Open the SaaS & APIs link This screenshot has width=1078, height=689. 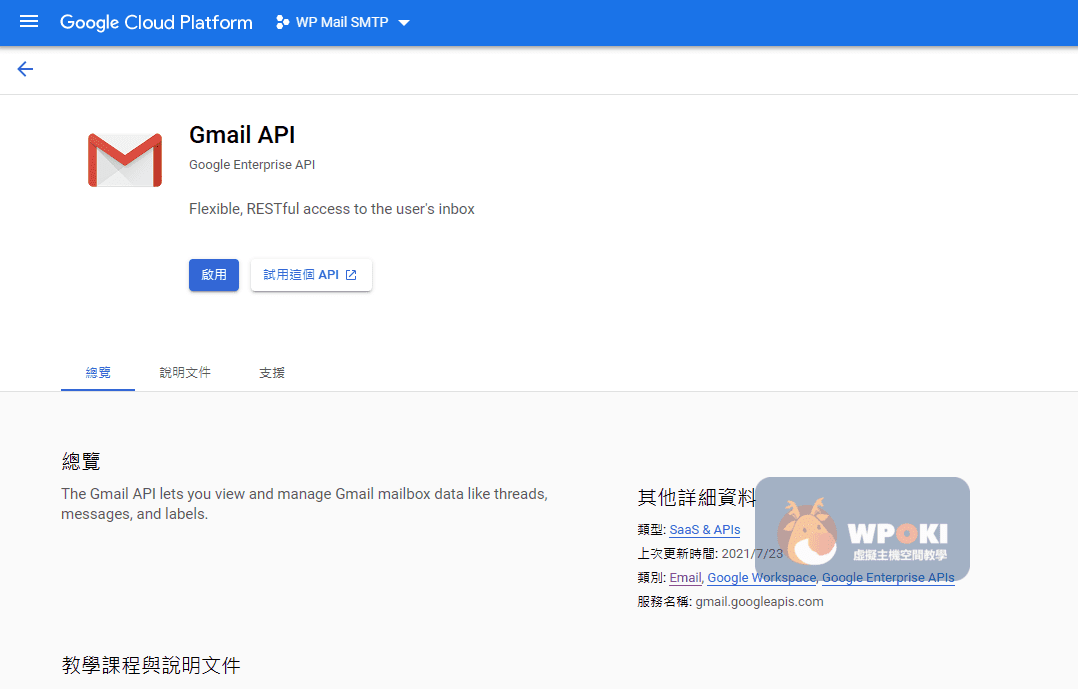pos(704,529)
